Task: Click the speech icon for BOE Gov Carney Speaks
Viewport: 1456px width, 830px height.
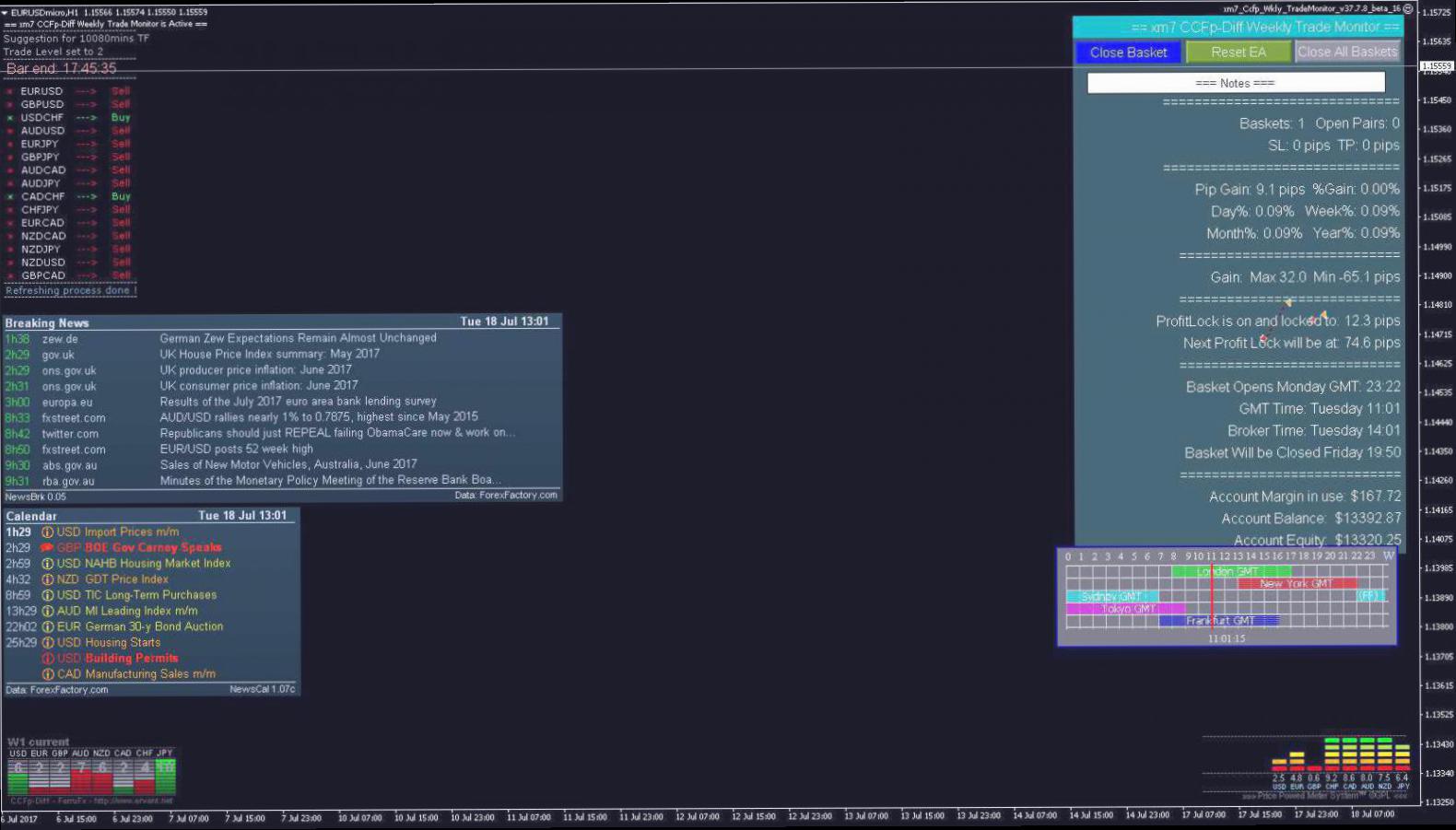Action: coord(47,548)
